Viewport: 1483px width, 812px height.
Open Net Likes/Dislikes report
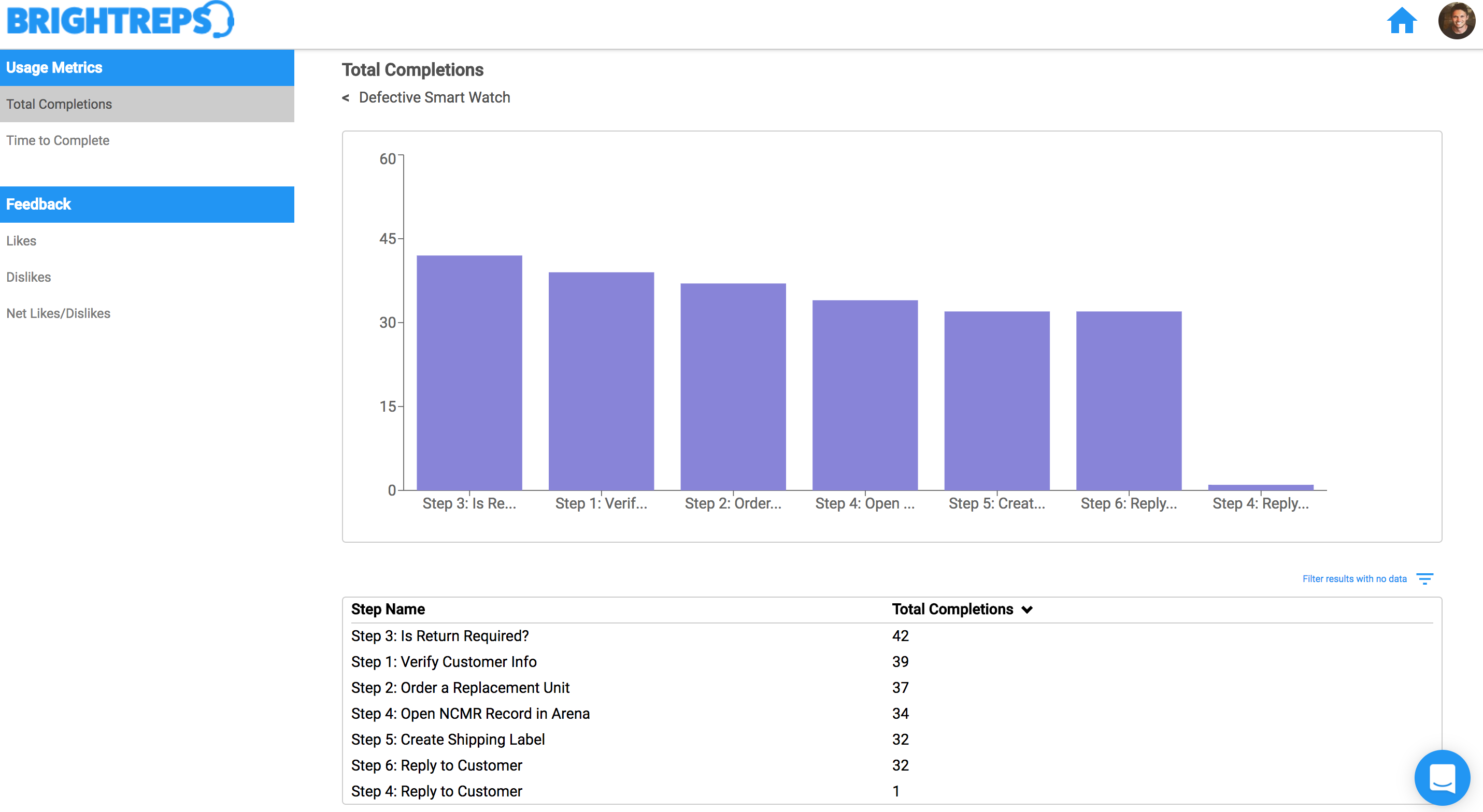[147, 314]
